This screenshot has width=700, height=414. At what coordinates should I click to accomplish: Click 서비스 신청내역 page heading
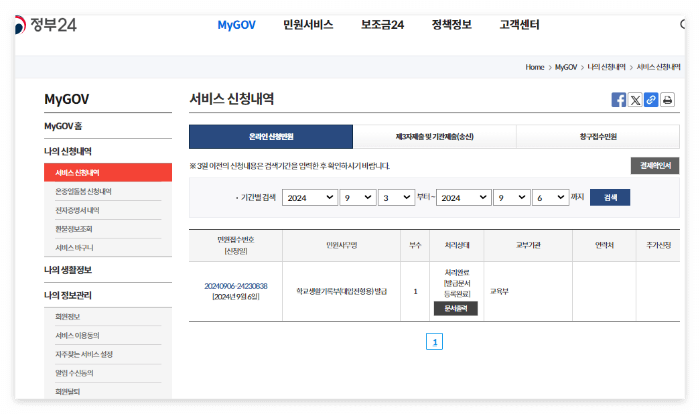pyautogui.click(x=232, y=99)
